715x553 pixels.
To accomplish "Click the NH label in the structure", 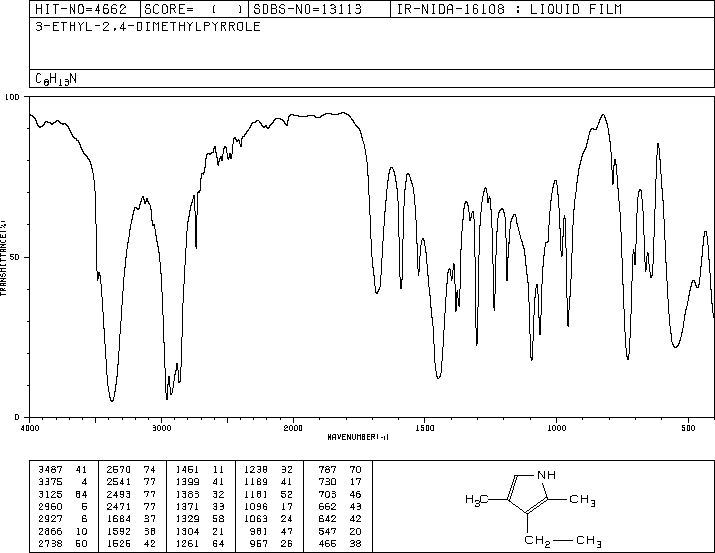I will (x=546, y=475).
